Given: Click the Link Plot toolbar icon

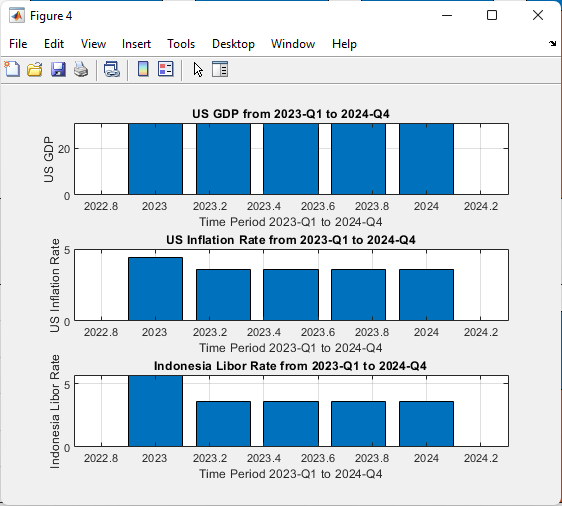Looking at the screenshot, I should [111, 69].
